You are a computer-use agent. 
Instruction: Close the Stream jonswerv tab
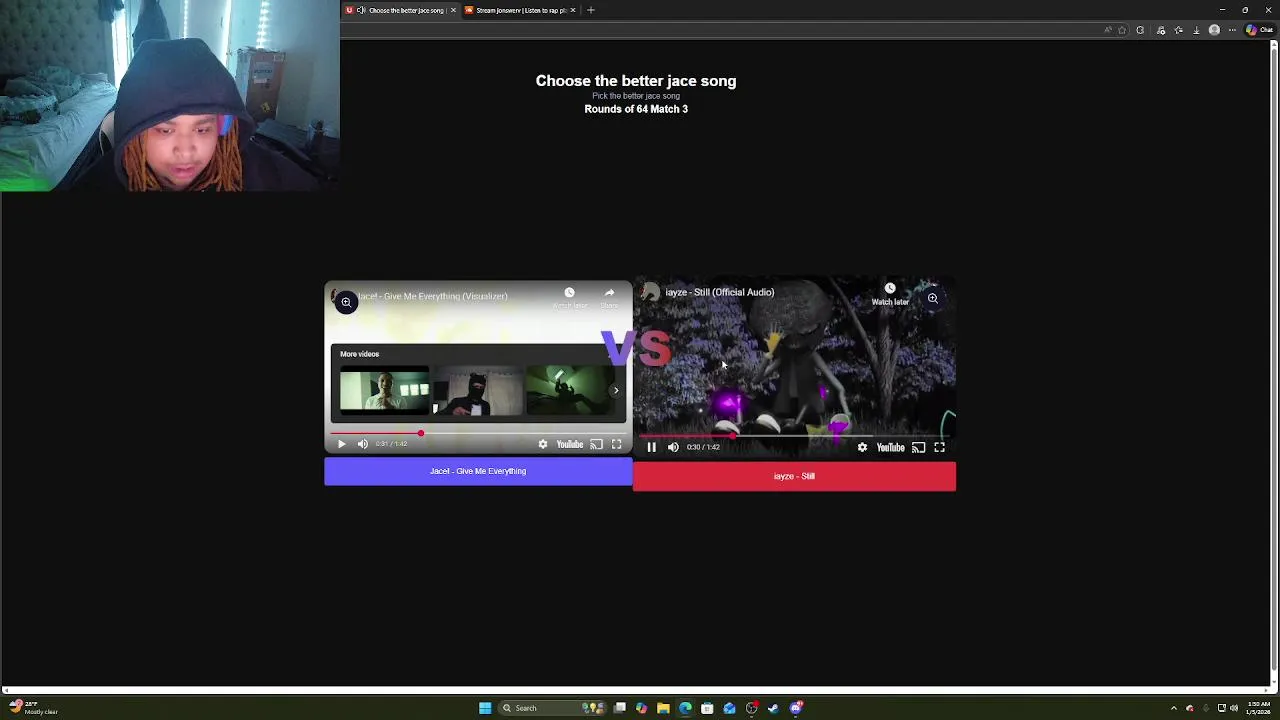[x=572, y=10]
